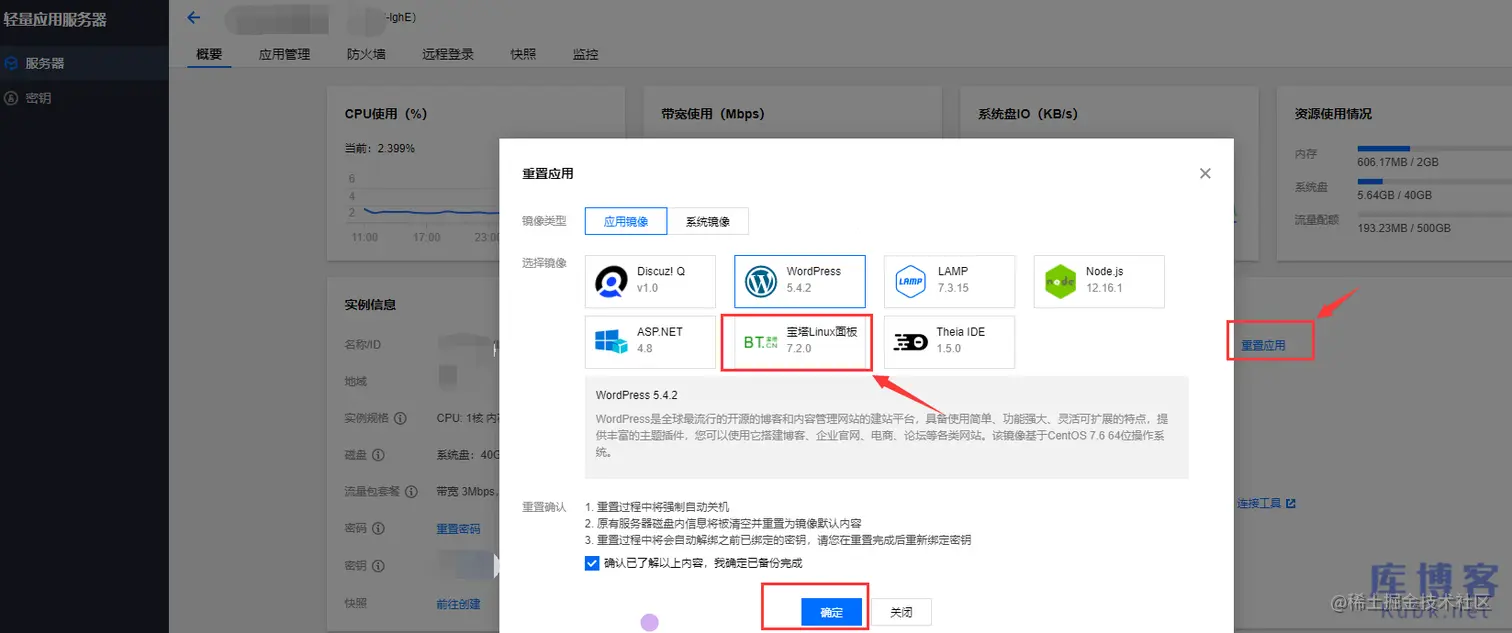1512x633 pixels.
Task: Choose the ASP.NET 4.8 image card
Action: [x=650, y=342]
